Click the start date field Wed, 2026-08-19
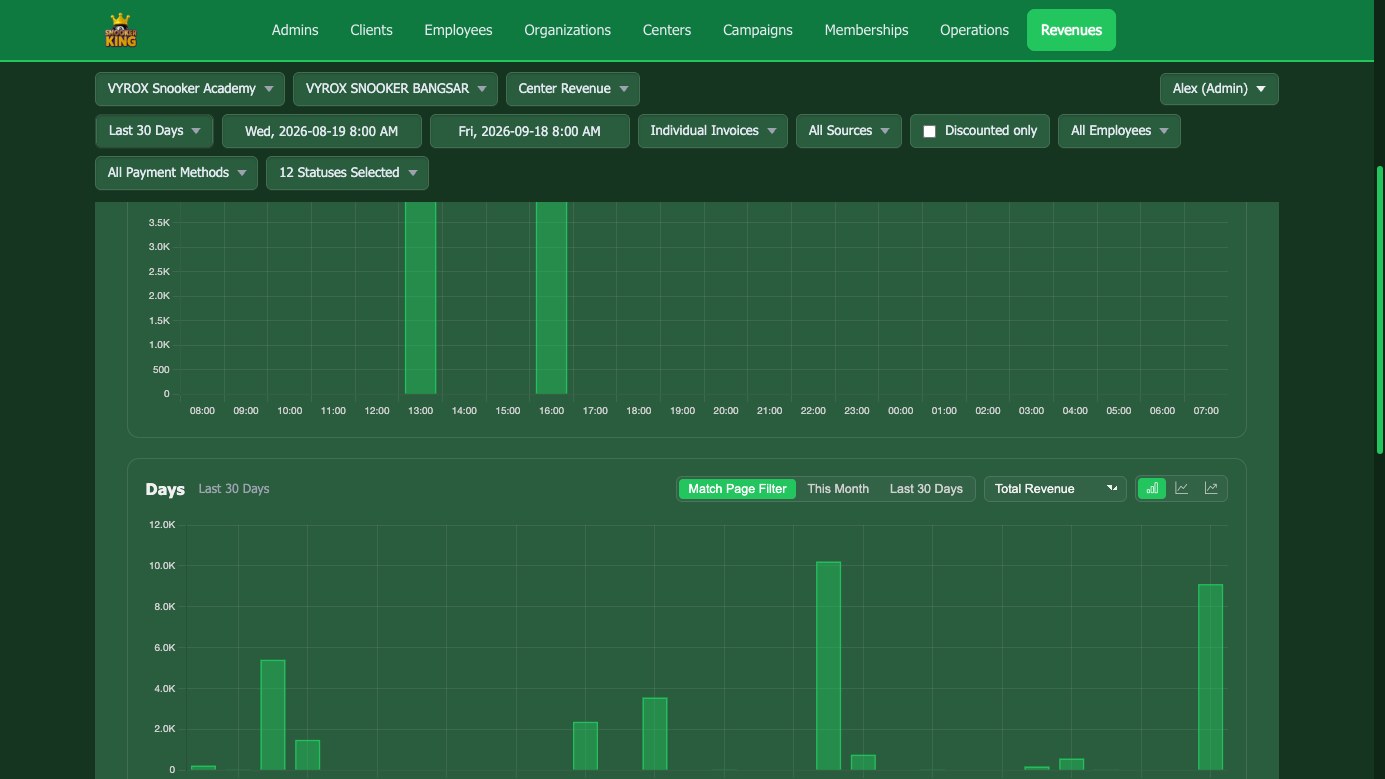 click(x=321, y=131)
